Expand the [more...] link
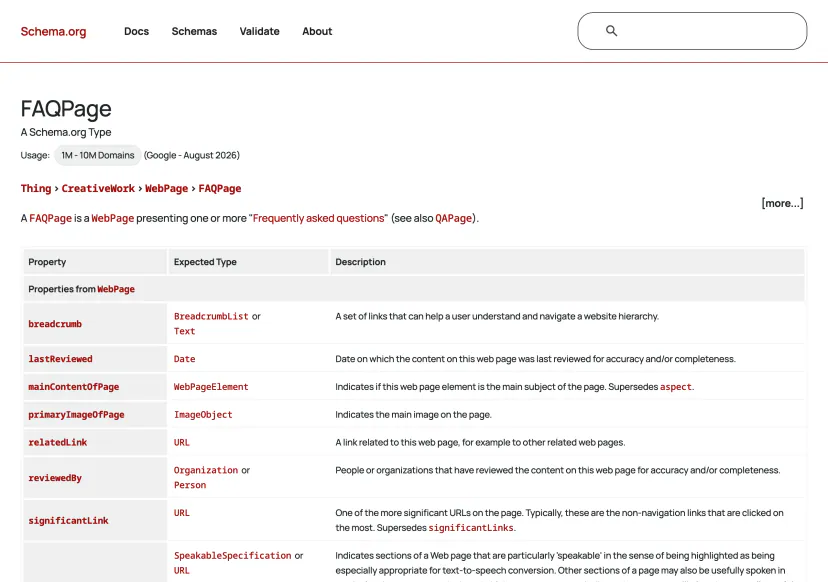 (782, 203)
